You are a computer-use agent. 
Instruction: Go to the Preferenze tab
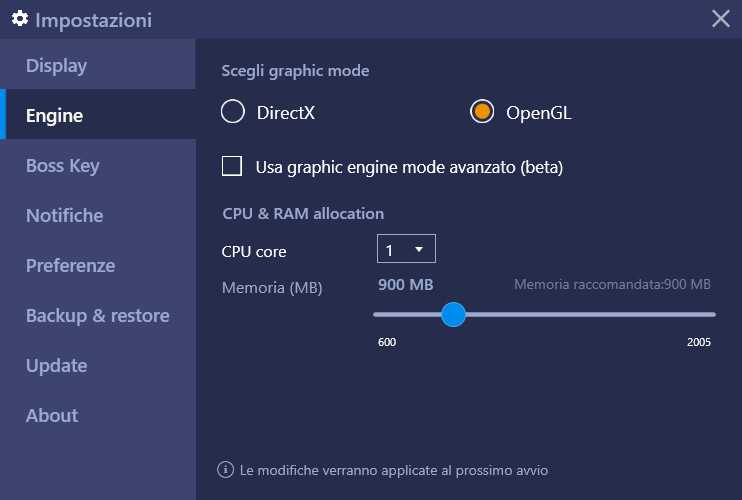[97, 265]
